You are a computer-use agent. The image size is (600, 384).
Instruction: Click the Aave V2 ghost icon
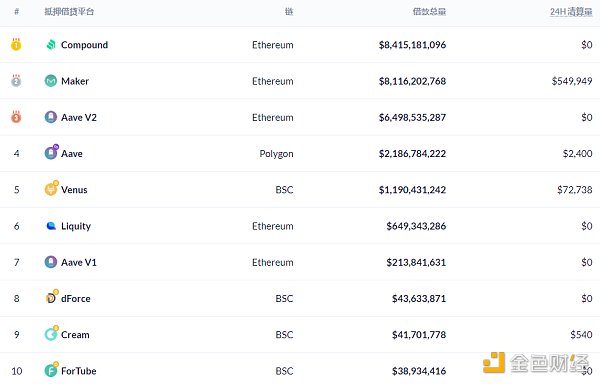click(51, 117)
